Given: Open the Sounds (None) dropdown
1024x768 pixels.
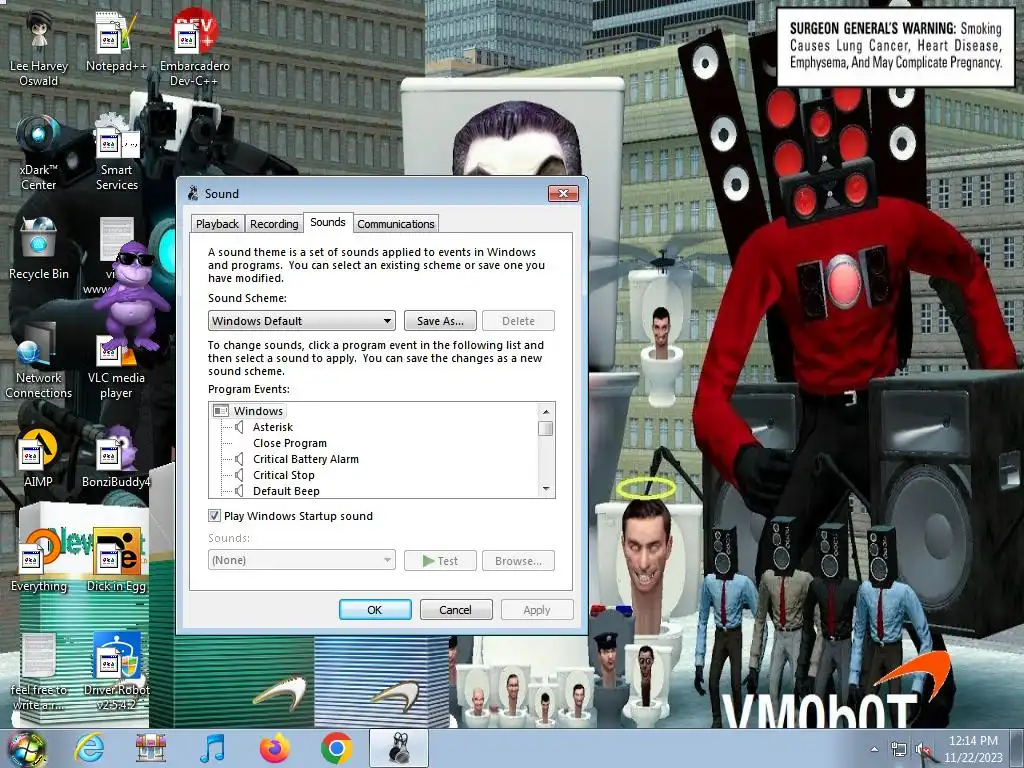Looking at the screenshot, I should click(302, 560).
